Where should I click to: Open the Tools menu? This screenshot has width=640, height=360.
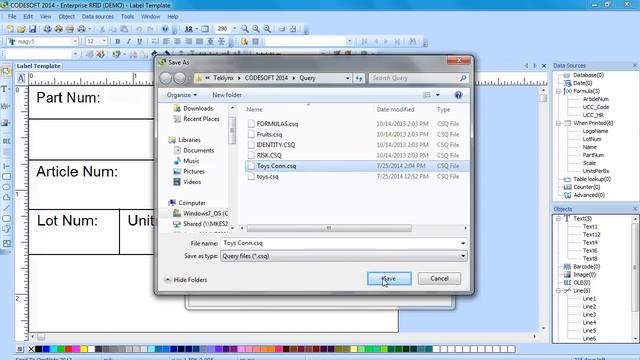(127, 17)
